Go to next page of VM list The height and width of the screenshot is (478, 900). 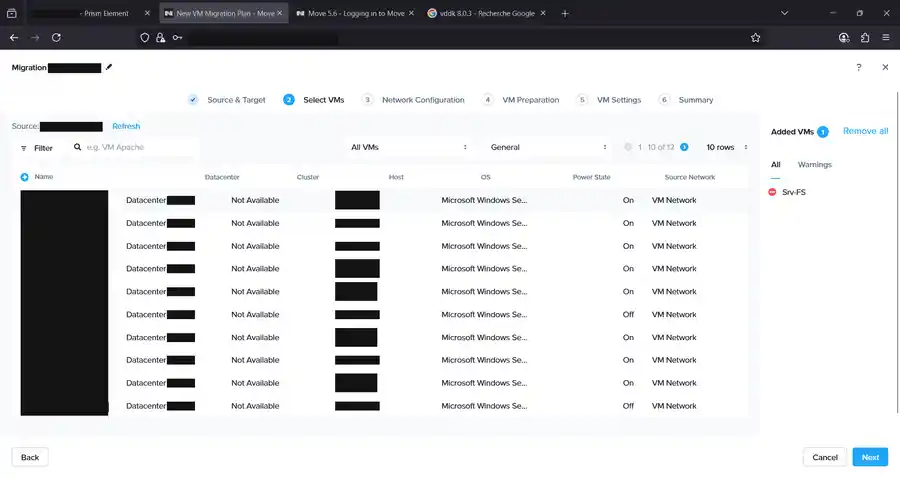tap(684, 147)
